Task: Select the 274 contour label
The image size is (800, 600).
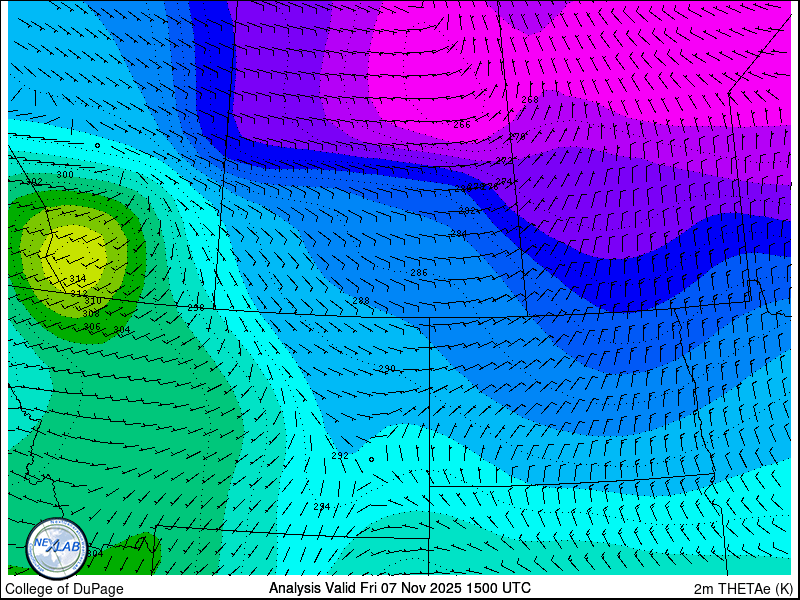Action: click(504, 181)
